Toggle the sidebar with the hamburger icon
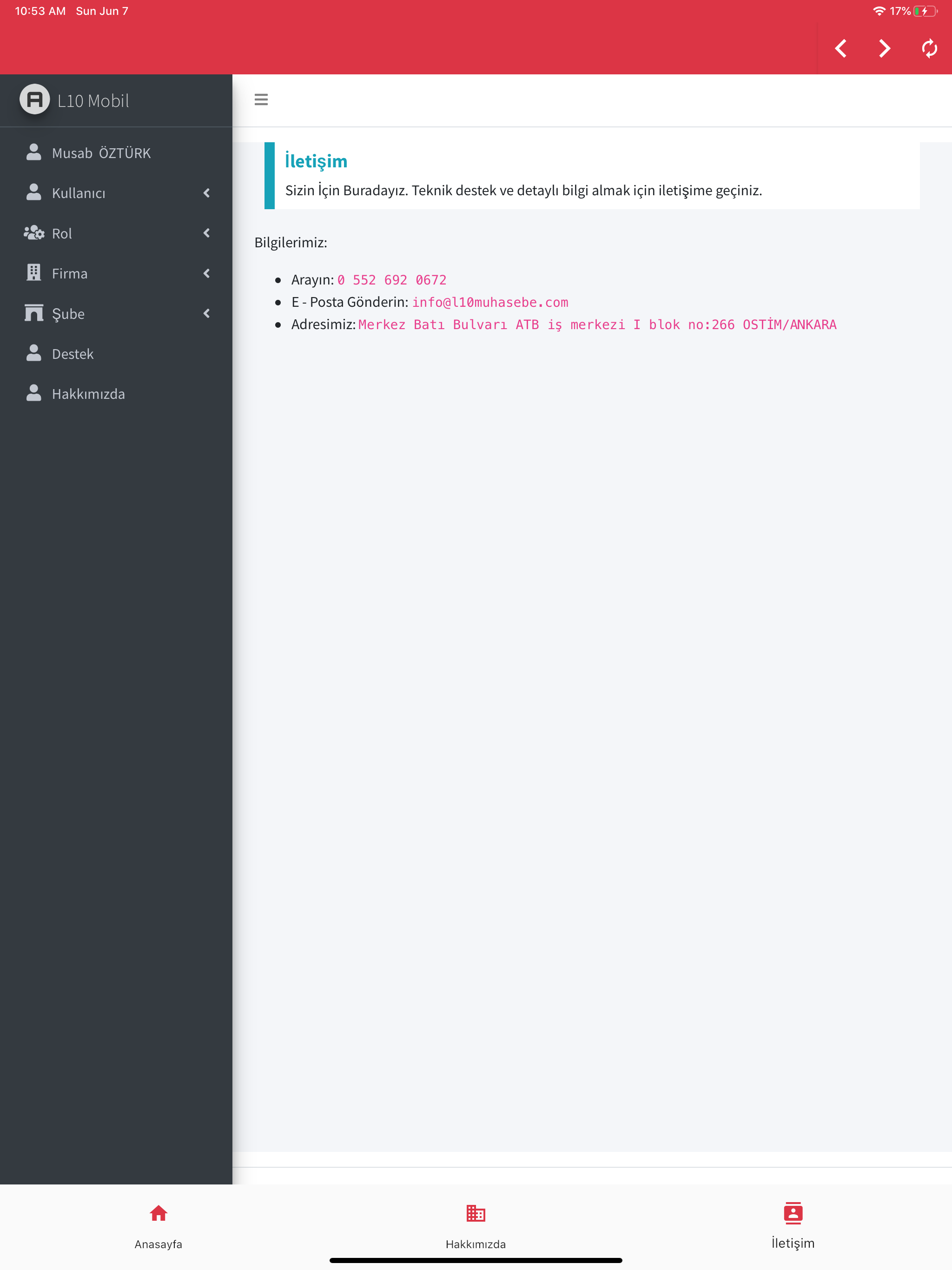 (x=261, y=99)
